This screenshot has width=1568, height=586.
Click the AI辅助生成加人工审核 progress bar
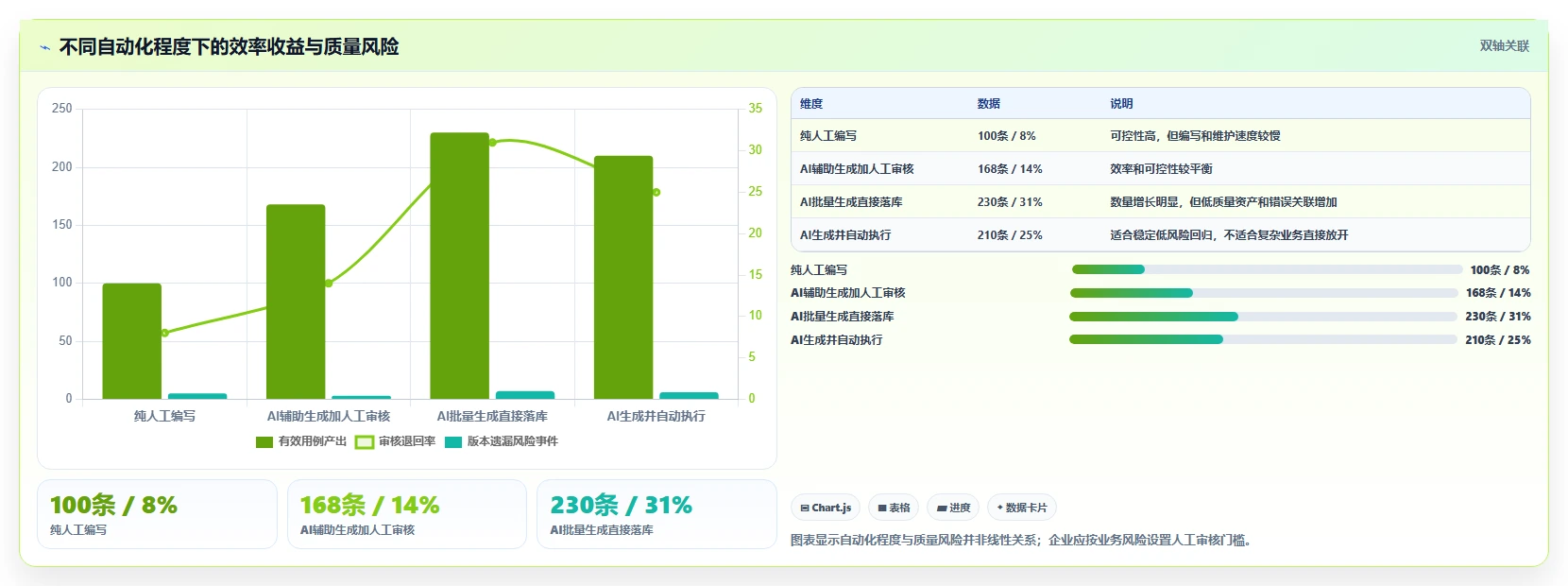1264,293
